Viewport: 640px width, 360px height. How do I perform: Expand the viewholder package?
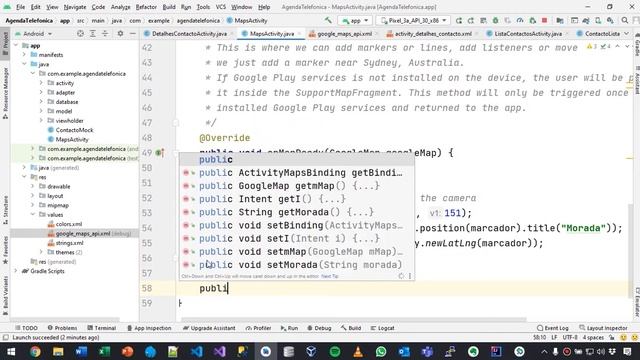coord(41,120)
